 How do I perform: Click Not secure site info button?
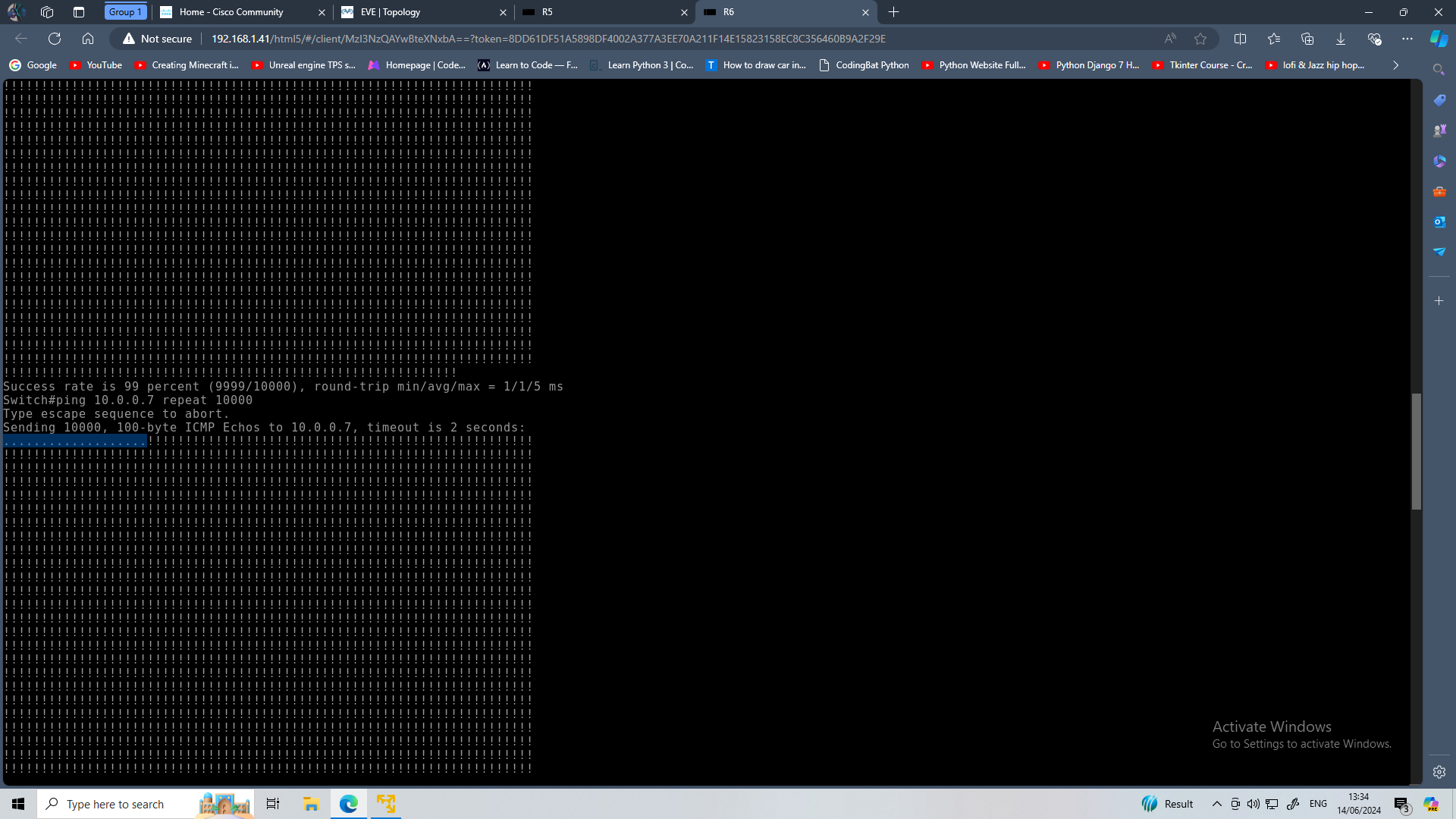[158, 39]
